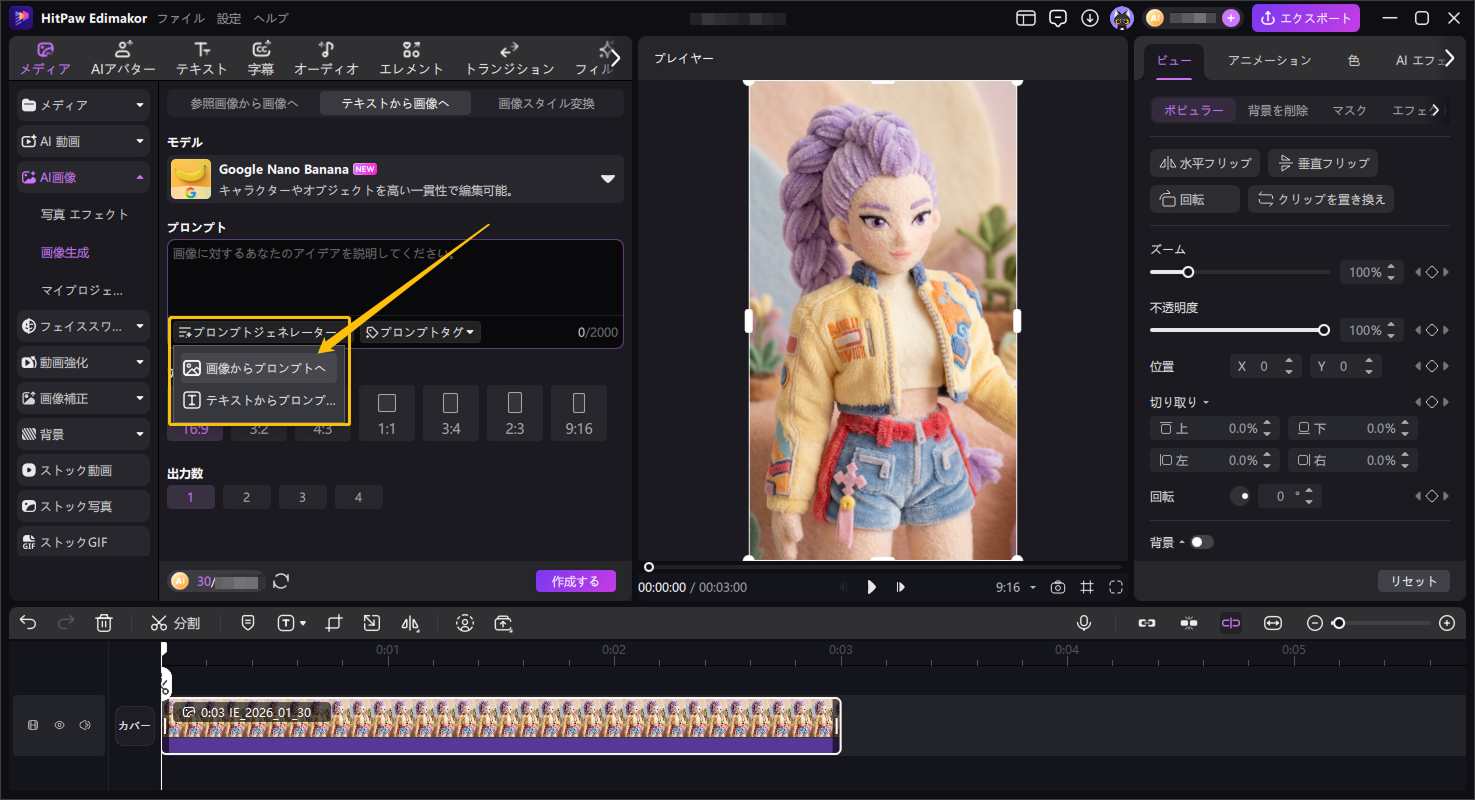Click the crop tool icon in timeline toolbar
The image size is (1475, 800).
(334, 623)
